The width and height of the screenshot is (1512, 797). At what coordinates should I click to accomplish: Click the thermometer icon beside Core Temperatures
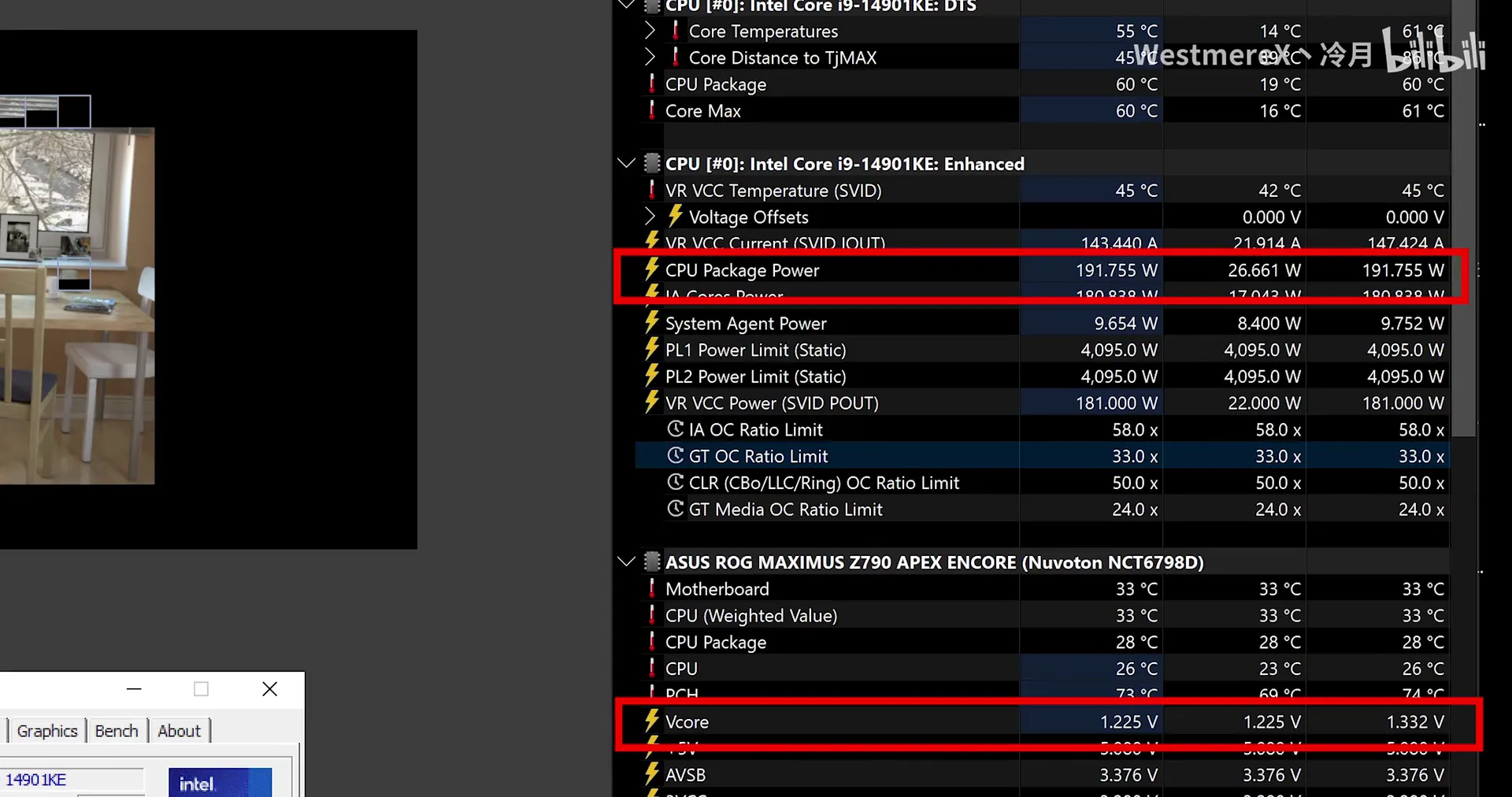(x=675, y=30)
